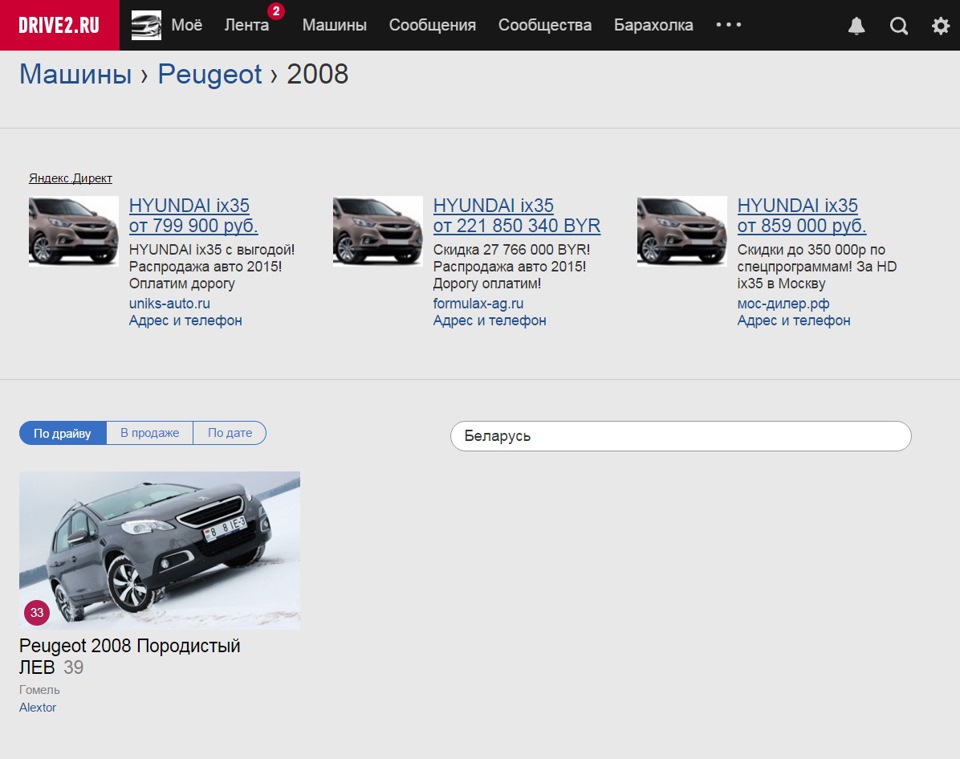Click the Hyundai image beside formulax-ag.ru ad
The image size is (960, 759).
[378, 231]
